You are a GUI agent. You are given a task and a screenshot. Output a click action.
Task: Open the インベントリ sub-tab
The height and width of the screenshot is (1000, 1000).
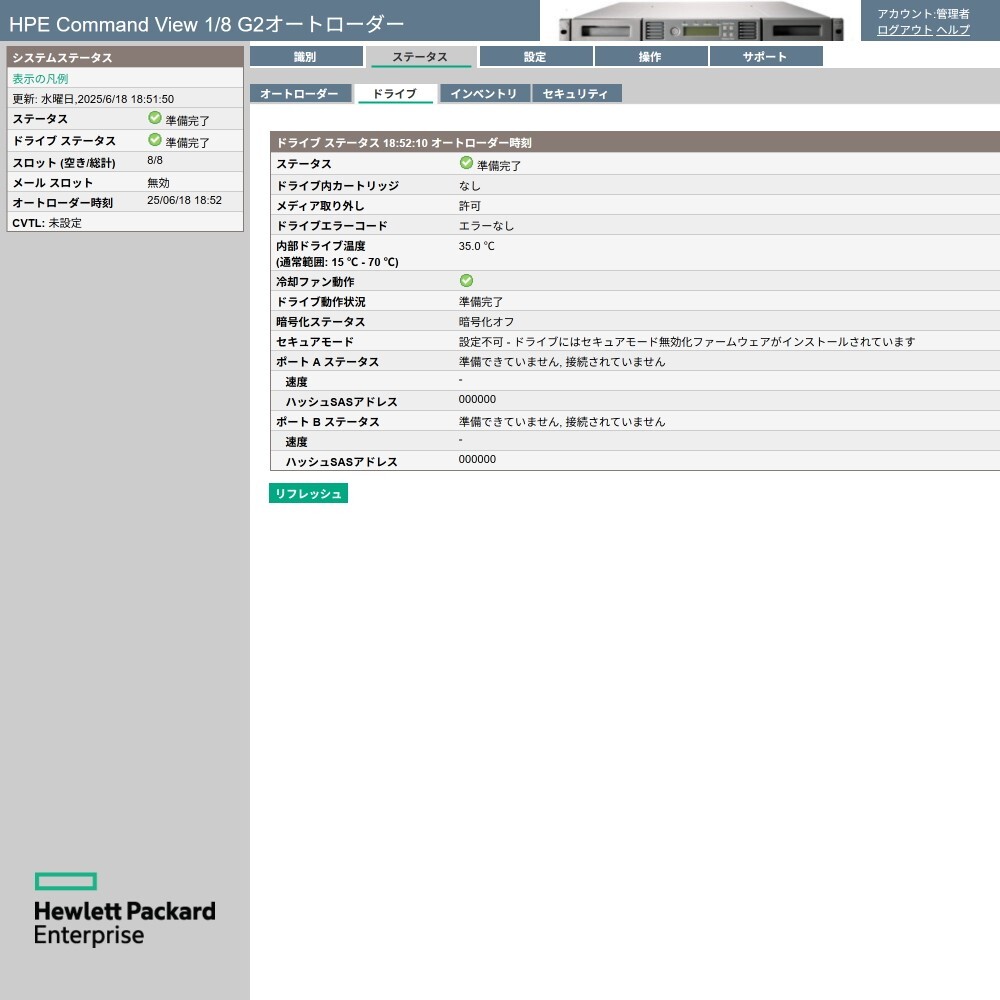point(484,93)
